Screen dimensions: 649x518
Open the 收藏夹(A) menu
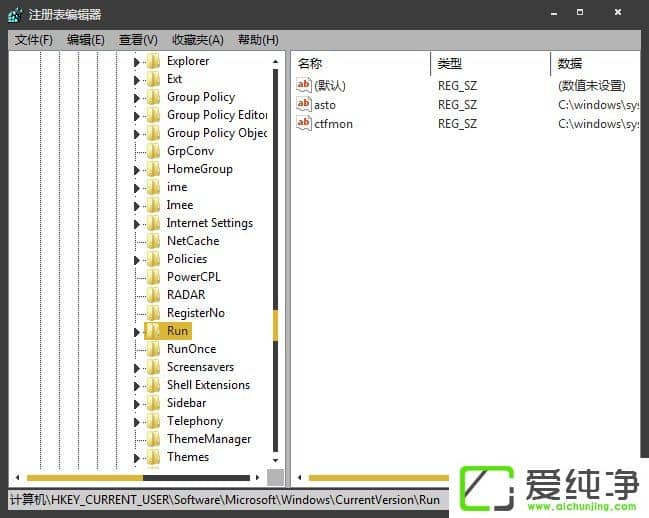point(197,40)
